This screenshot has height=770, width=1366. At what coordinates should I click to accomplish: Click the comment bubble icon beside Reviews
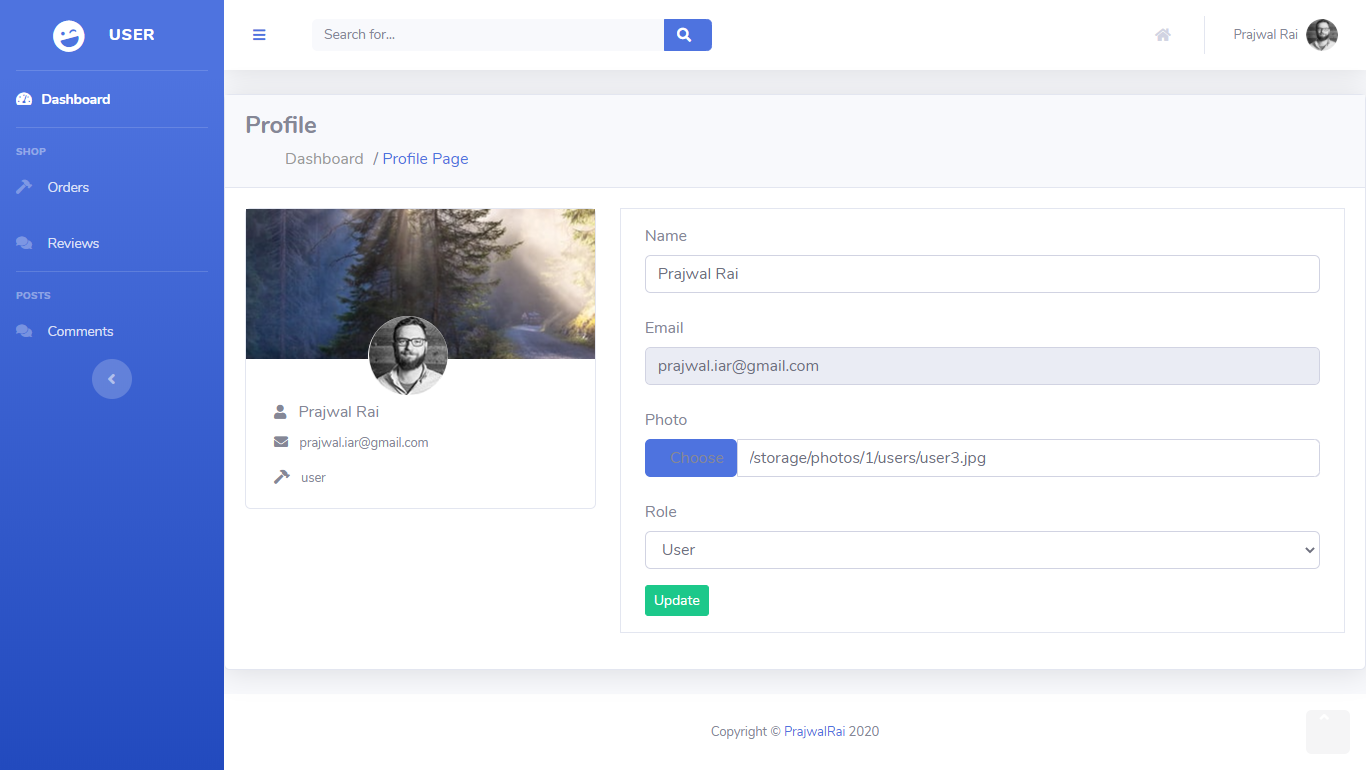coord(22,242)
